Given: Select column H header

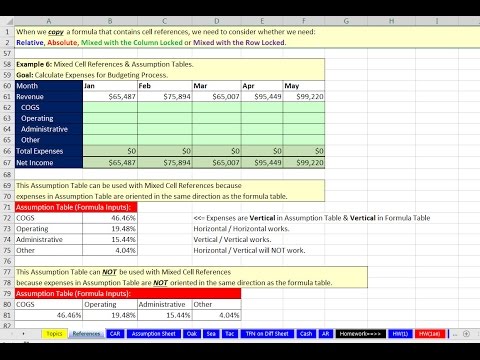Looking at the screenshot, I should click(x=391, y=21).
